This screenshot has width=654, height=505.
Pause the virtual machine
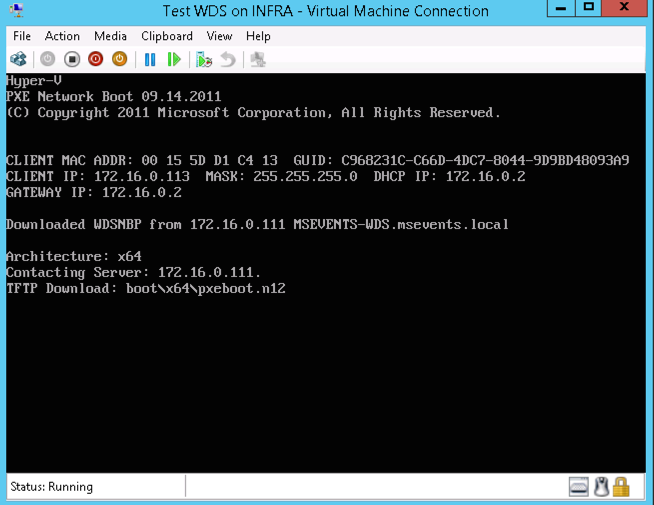pyautogui.click(x=150, y=59)
